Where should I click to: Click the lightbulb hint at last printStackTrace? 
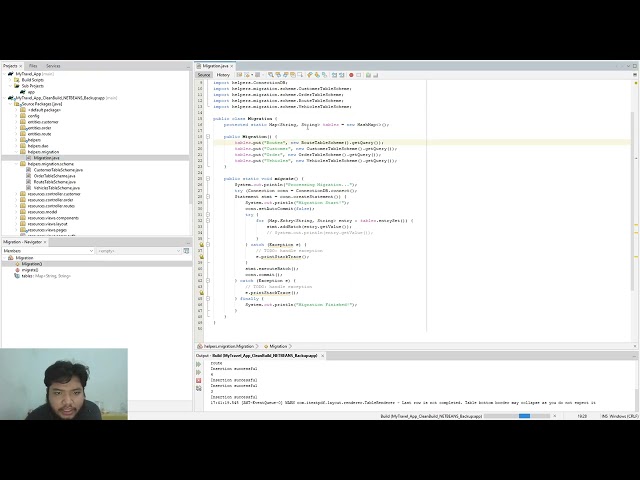click(201, 293)
